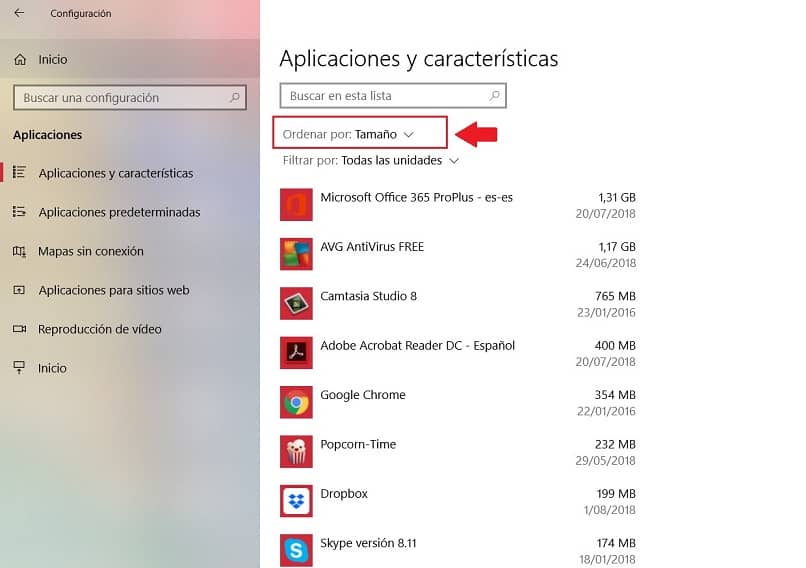806x568 pixels.
Task: Open the Filtrar por: Todas las unidades dropdown
Action: click(x=371, y=160)
